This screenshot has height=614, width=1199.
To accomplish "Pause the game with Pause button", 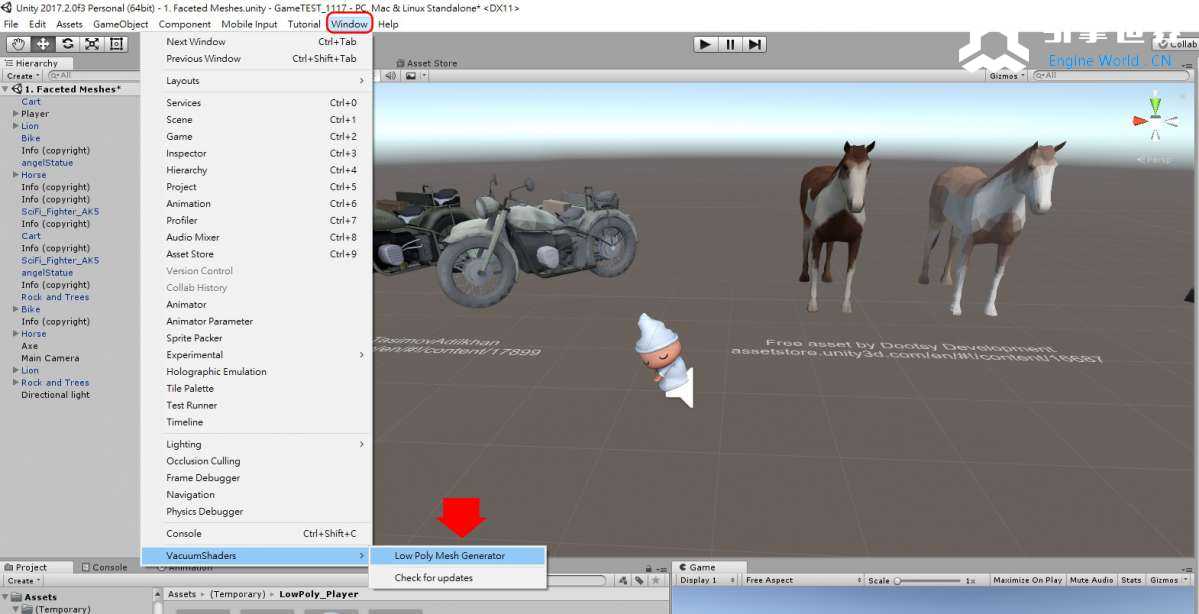I will (x=729, y=44).
